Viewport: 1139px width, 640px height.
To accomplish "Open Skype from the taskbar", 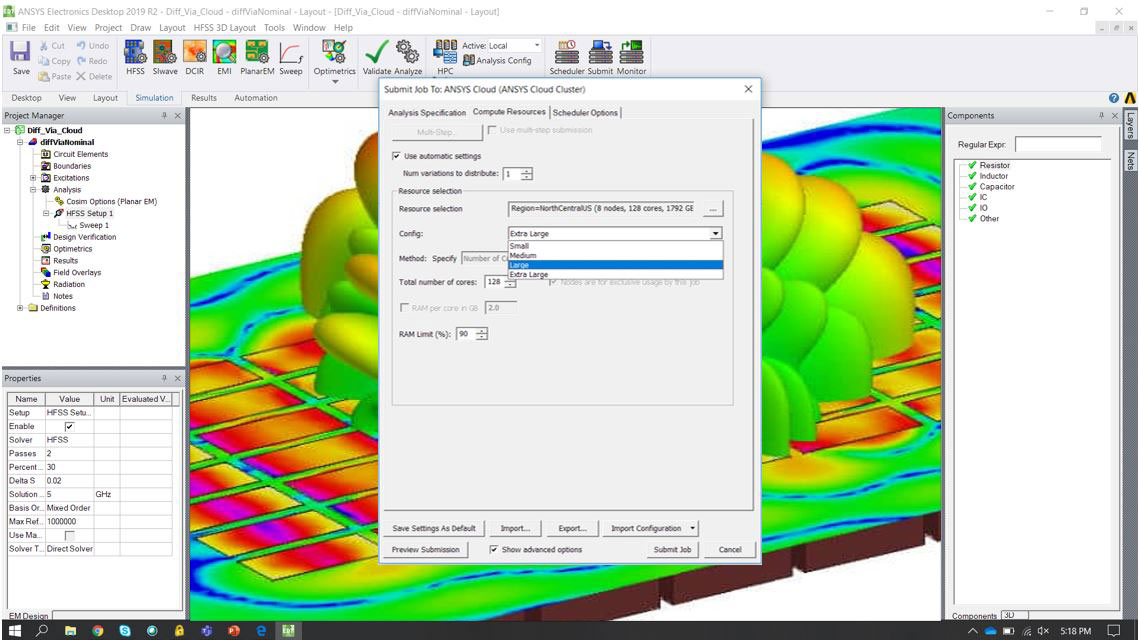I will tap(125, 631).
